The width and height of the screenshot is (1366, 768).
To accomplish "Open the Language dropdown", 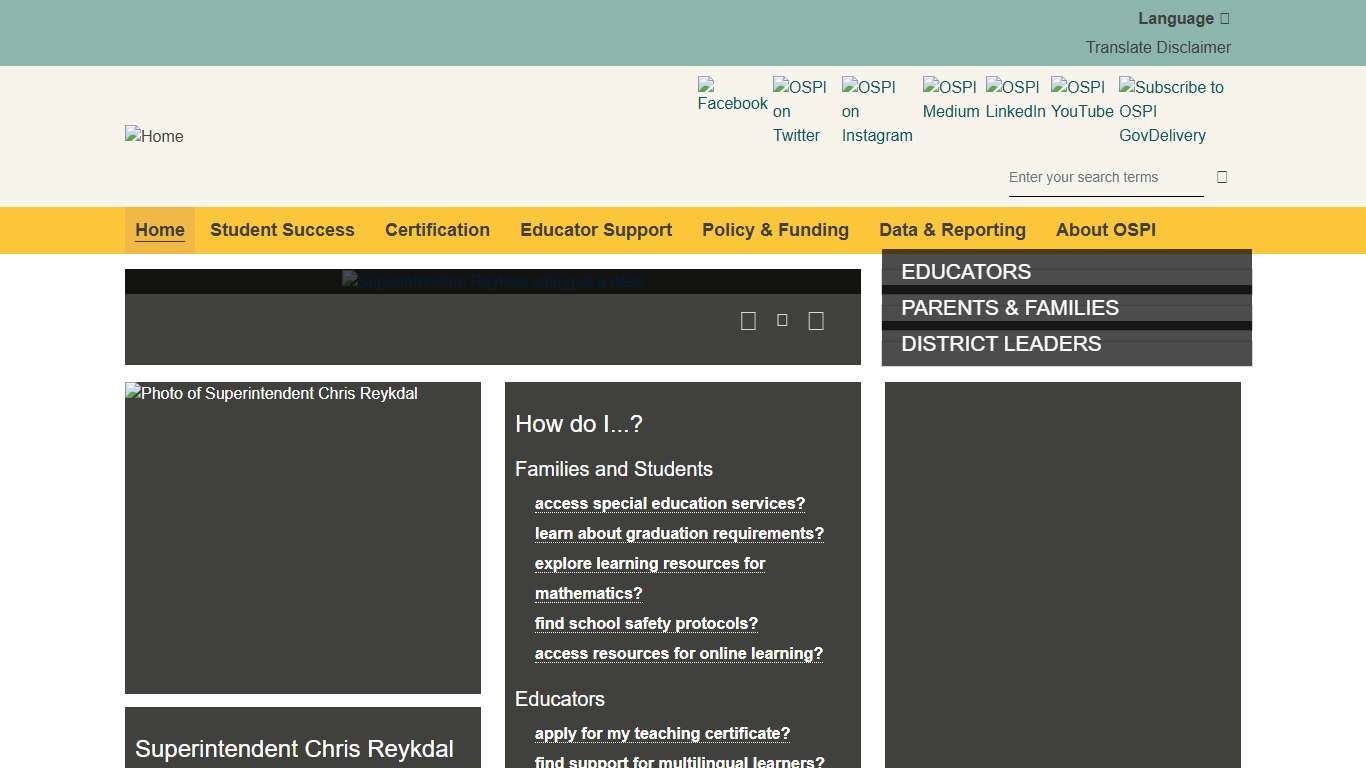I will pos(1183,19).
